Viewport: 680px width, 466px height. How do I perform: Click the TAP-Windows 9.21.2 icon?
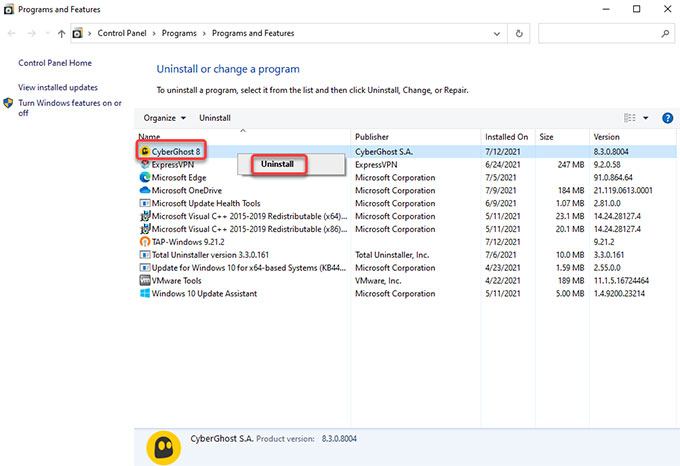pyautogui.click(x=145, y=241)
